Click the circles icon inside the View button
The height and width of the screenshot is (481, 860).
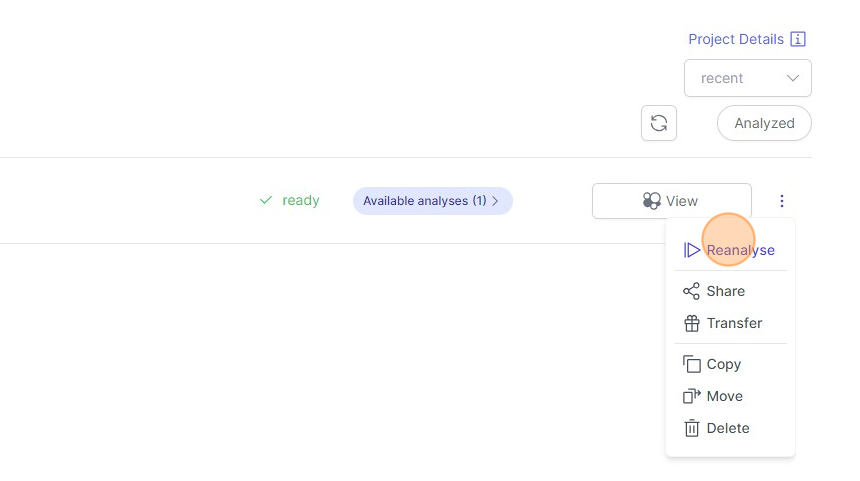pos(652,201)
